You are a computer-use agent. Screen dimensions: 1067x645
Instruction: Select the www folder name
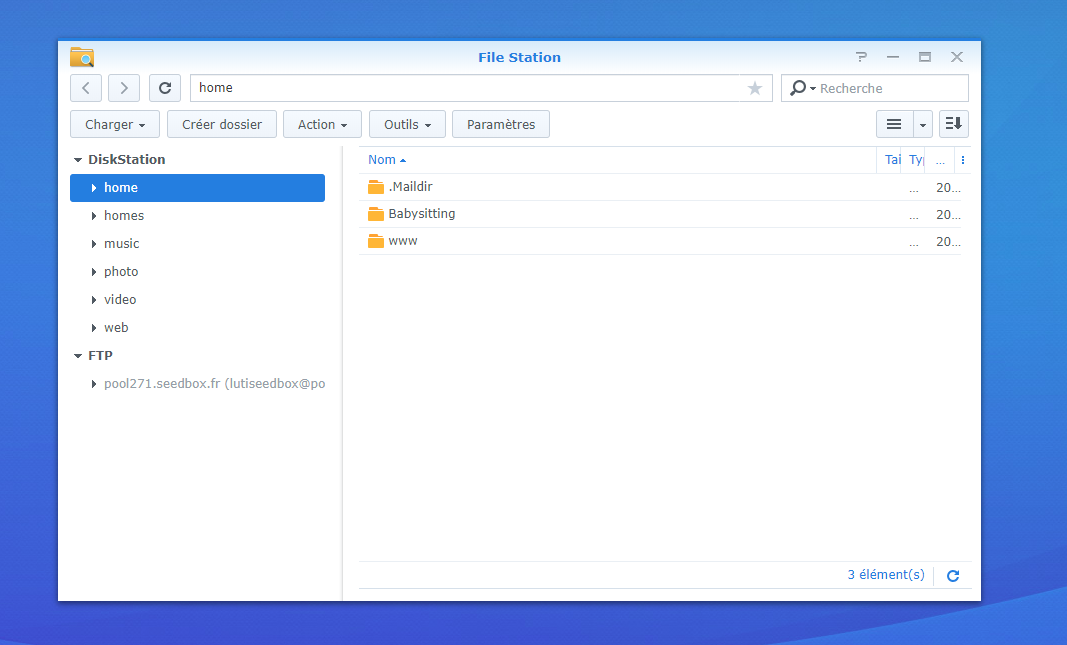click(x=403, y=241)
